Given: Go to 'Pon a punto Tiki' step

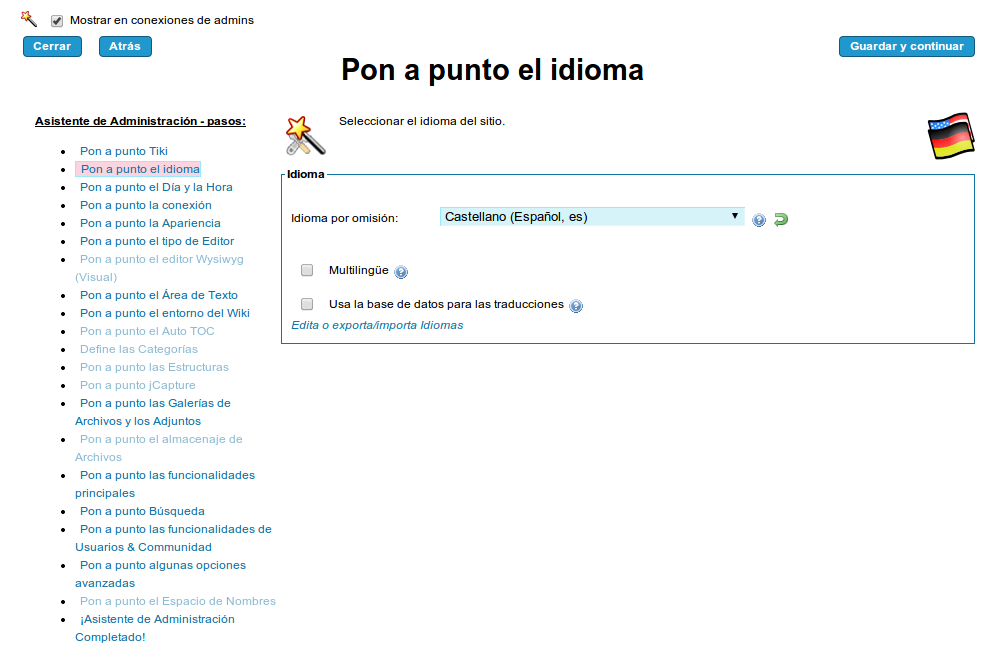Looking at the screenshot, I should point(124,151).
